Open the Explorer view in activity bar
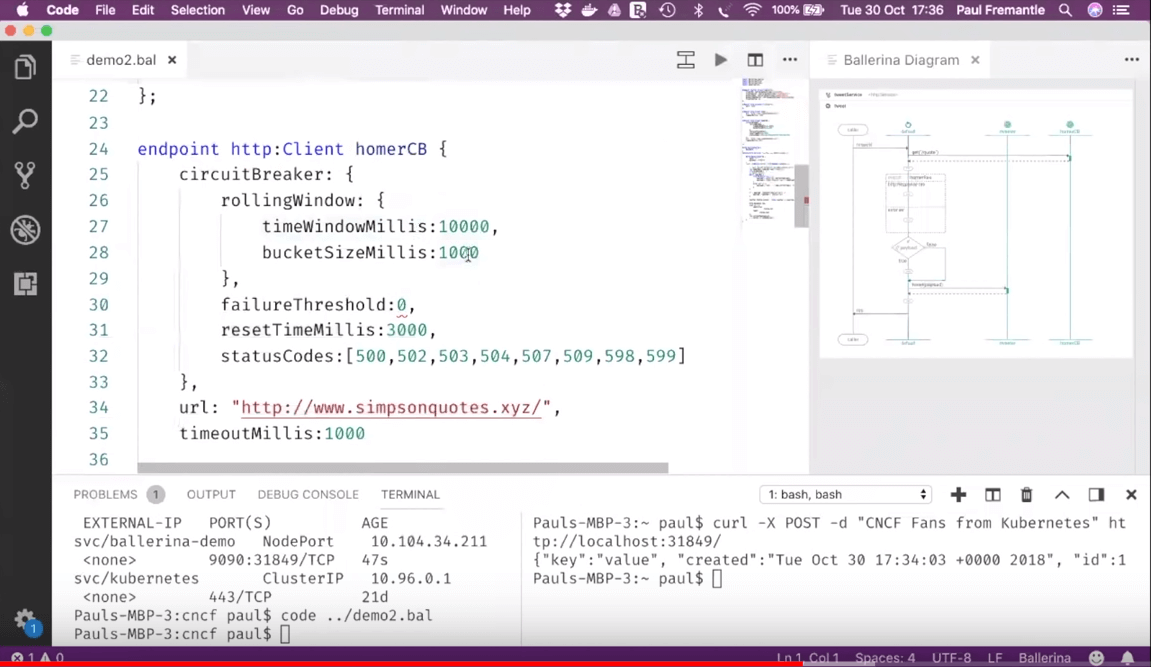Screen dimensions: 1151x667 click(25, 68)
